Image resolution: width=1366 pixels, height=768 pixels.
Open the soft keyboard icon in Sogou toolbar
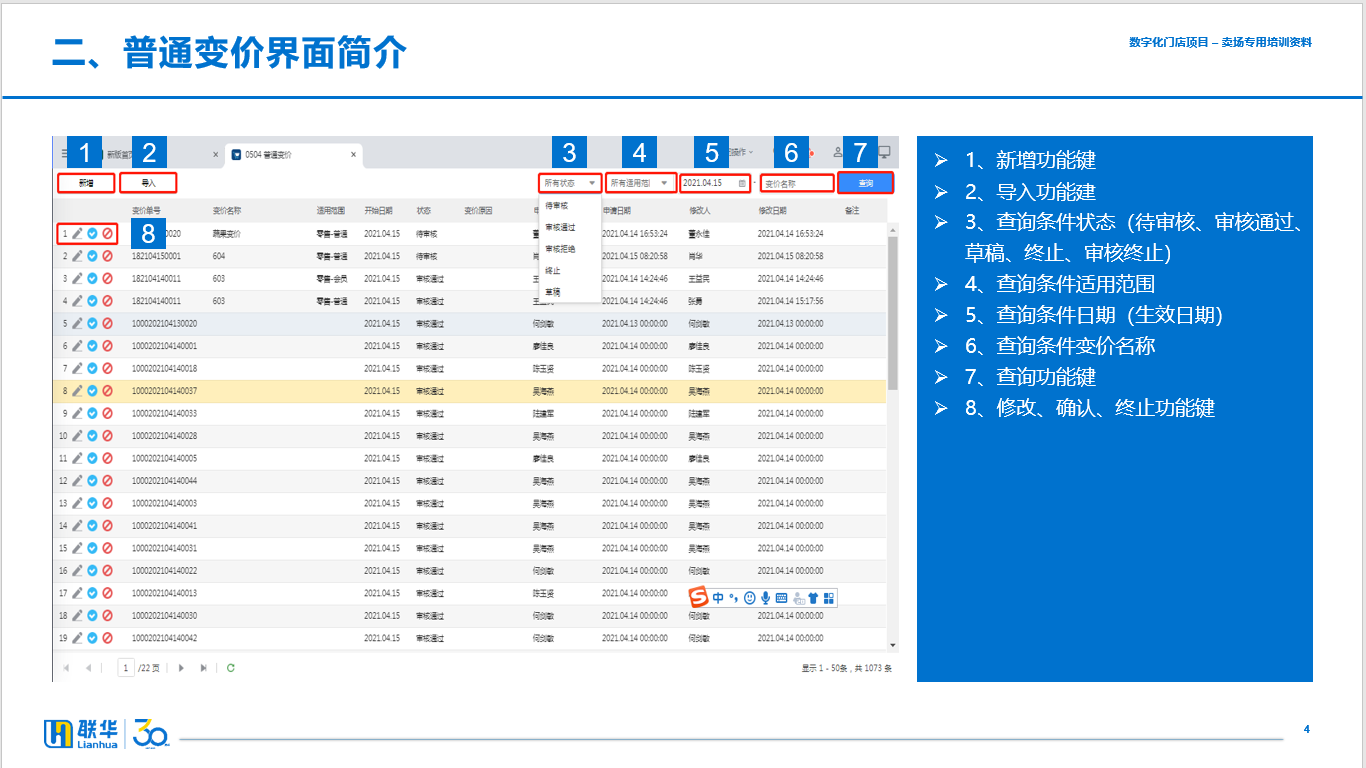coord(782,598)
